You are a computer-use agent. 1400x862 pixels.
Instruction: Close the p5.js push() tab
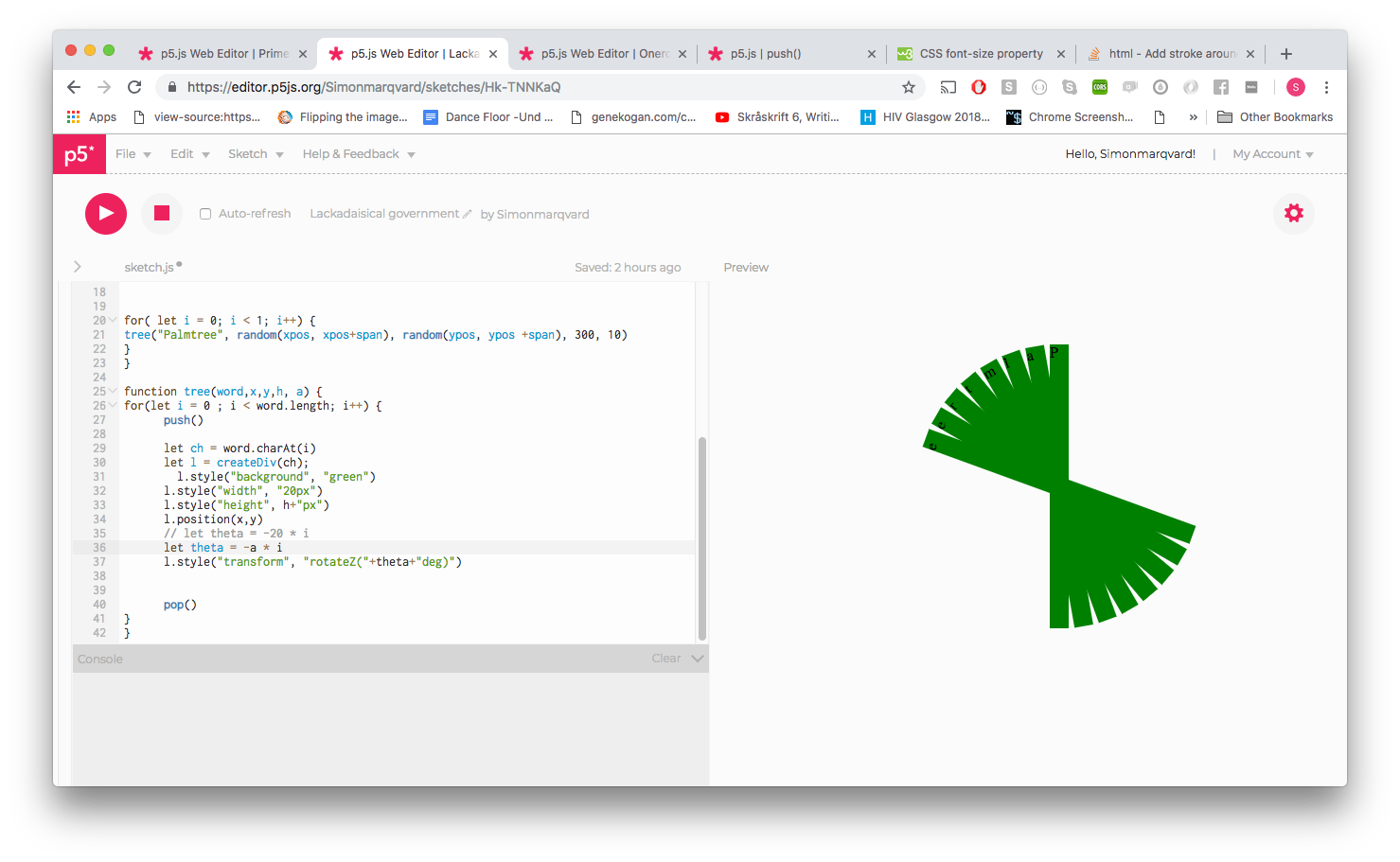point(872,54)
